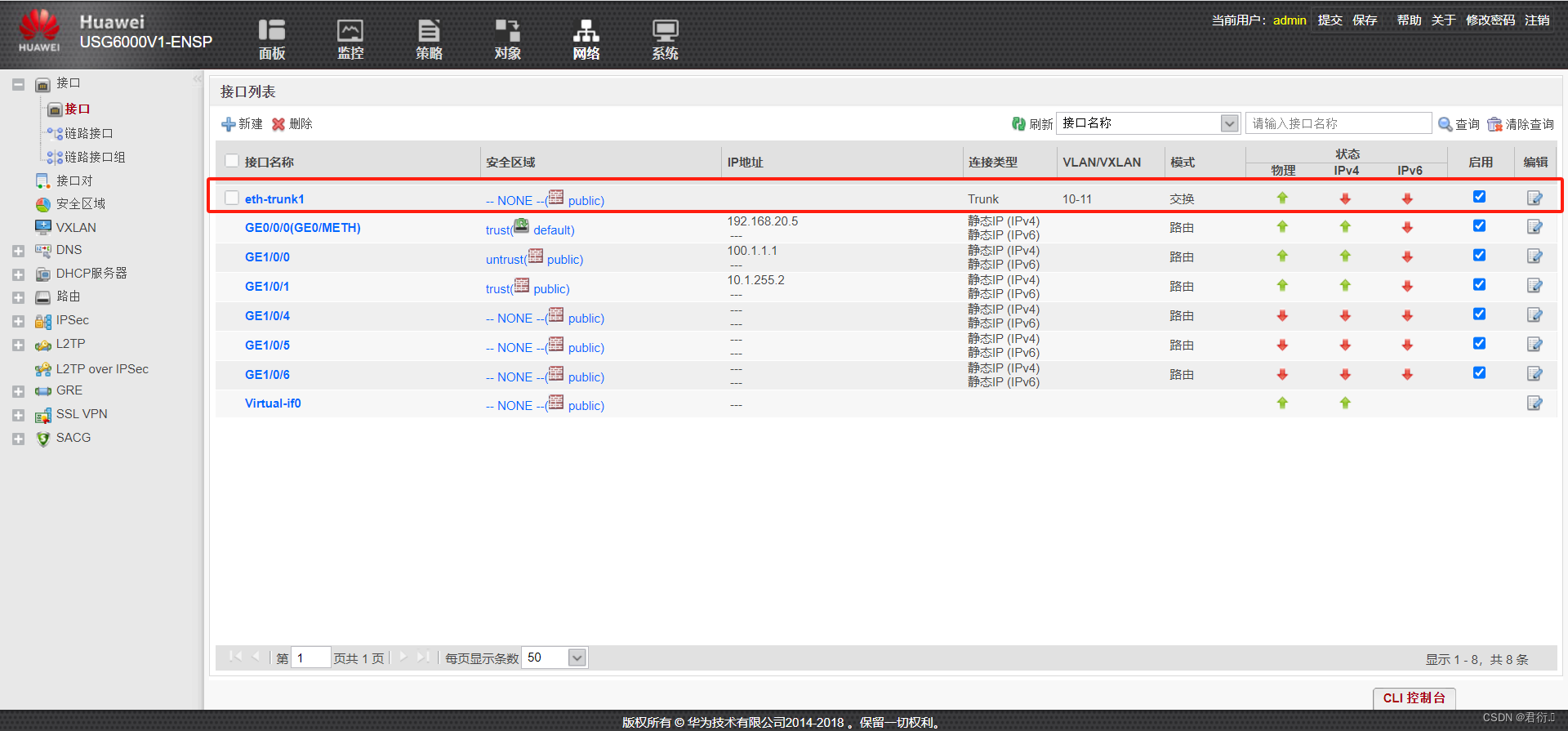Open the 对象 objects icon
Viewport: 1568px width, 731px height.
(x=507, y=39)
